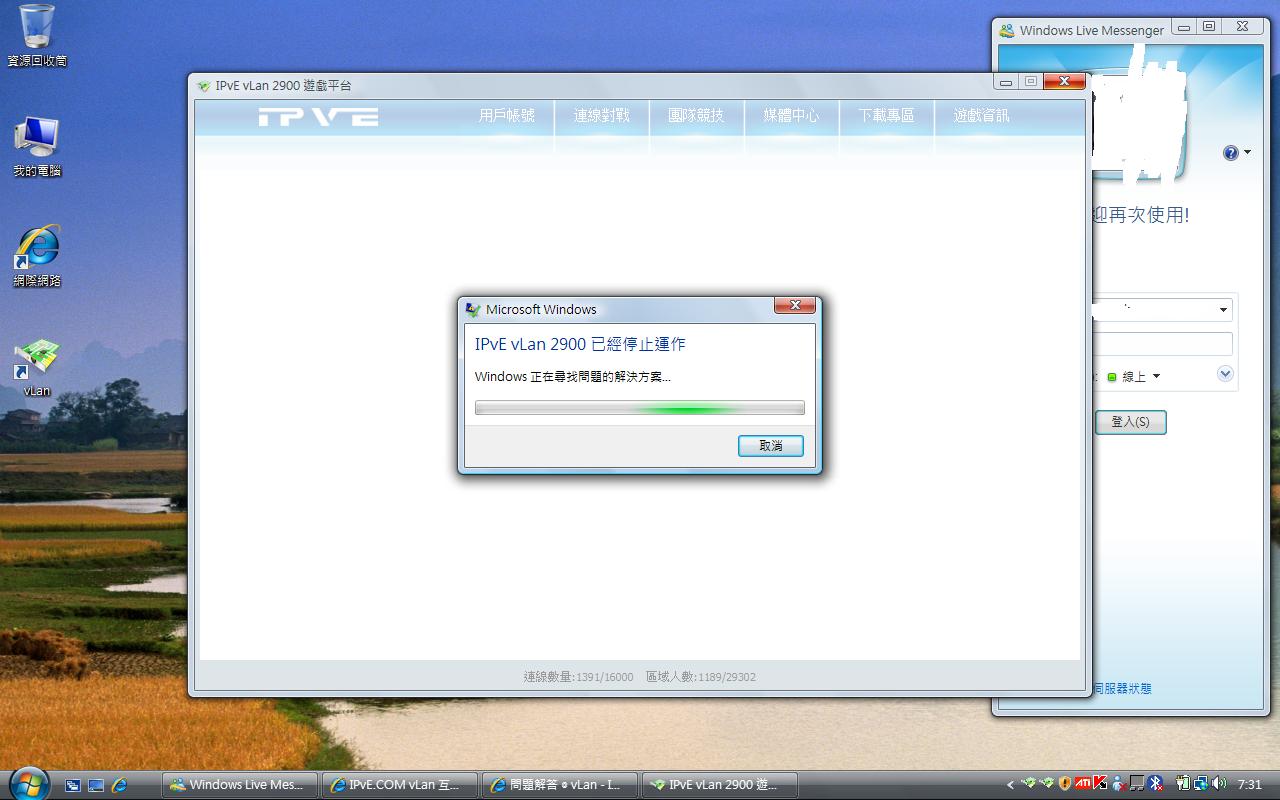Image resolution: width=1280 pixels, height=800 pixels.
Task: Open the 連線對戰 tab in IPvE
Action: [602, 116]
